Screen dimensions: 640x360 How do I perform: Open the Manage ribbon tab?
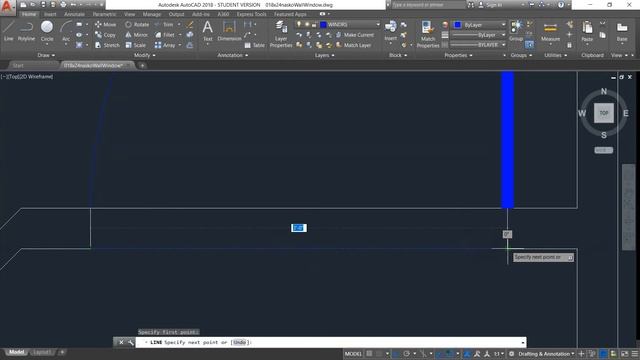pyautogui.click(x=151, y=14)
